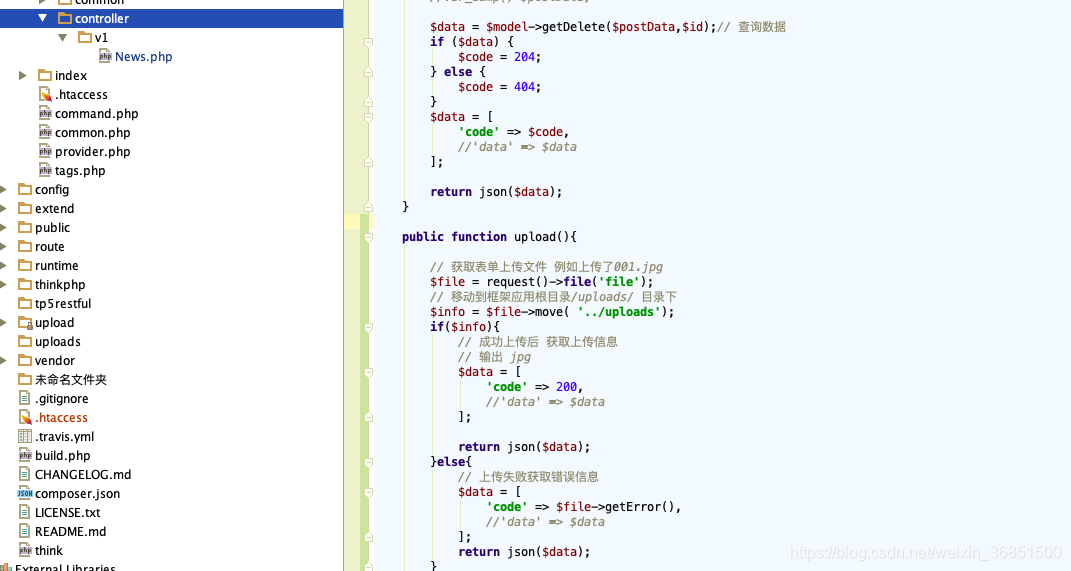Click the request()->file('file') code line
1071x571 pixels.
542,281
